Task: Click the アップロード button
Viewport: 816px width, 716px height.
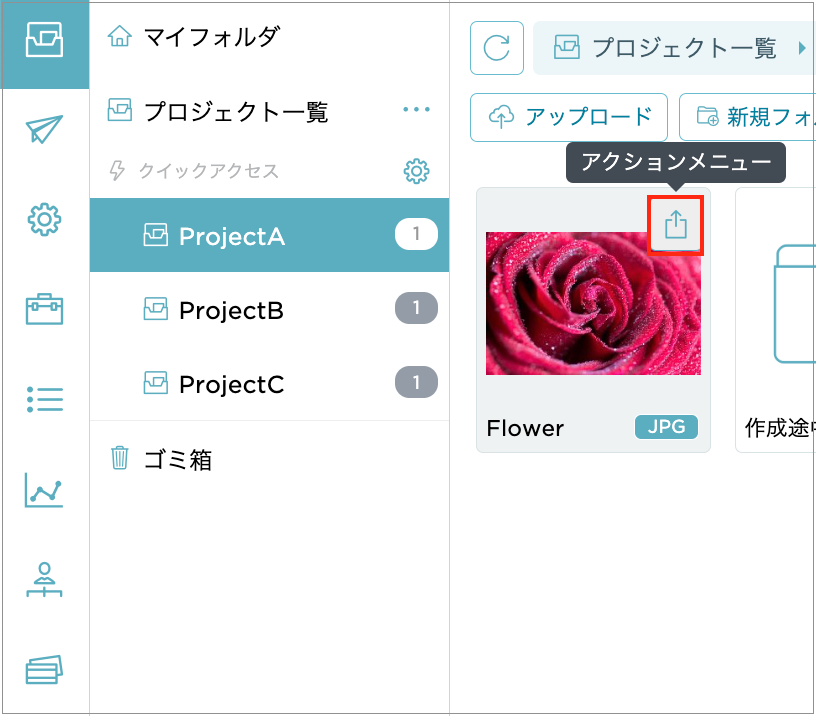Action: 569,117
